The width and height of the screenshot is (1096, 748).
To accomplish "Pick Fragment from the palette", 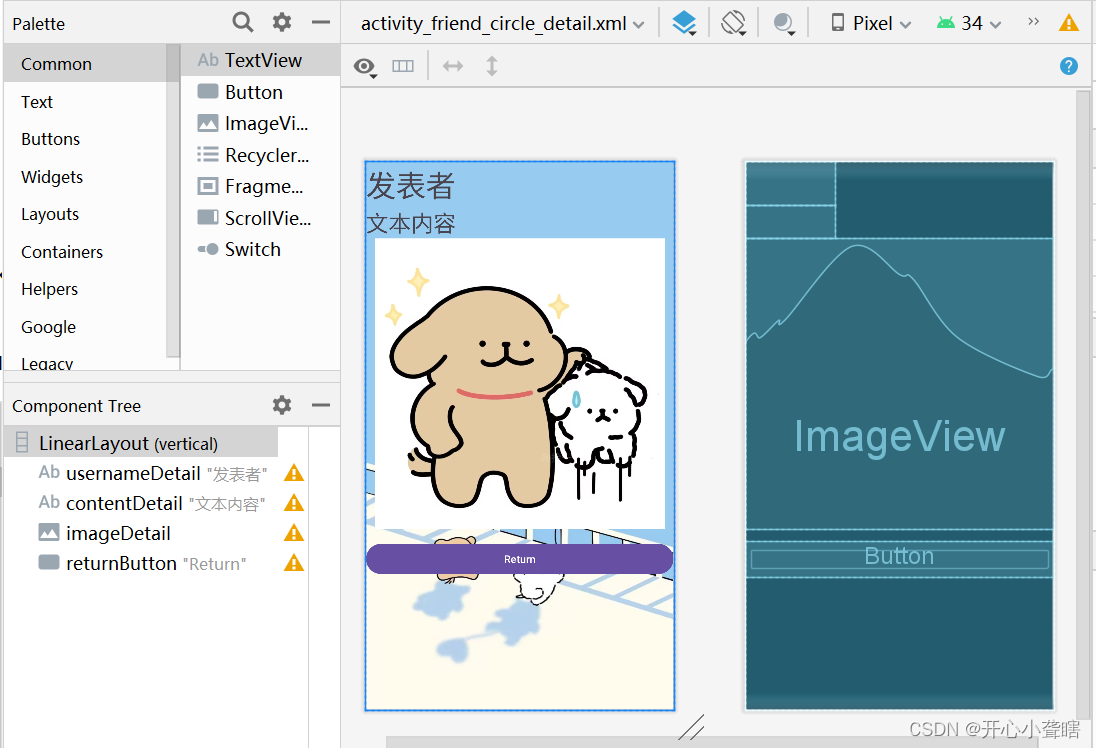I will point(261,186).
